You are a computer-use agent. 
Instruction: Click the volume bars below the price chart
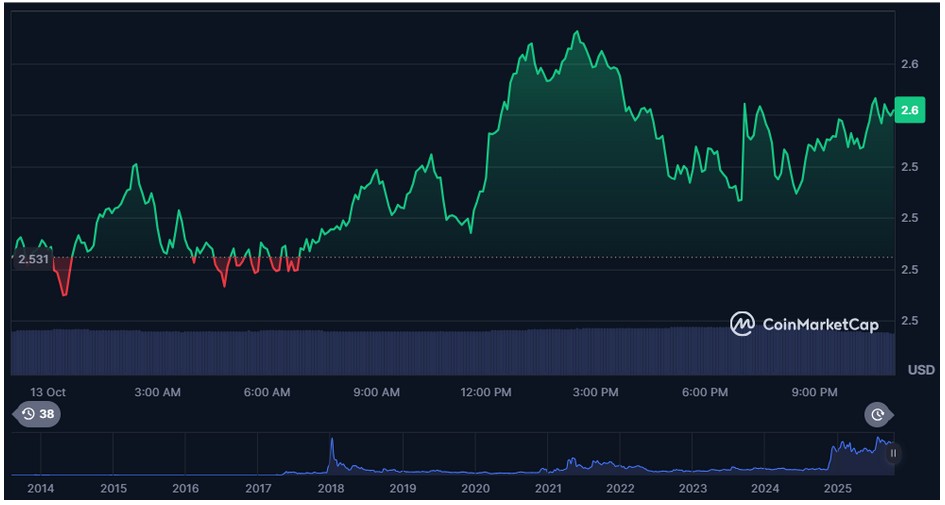pyautogui.click(x=450, y=352)
